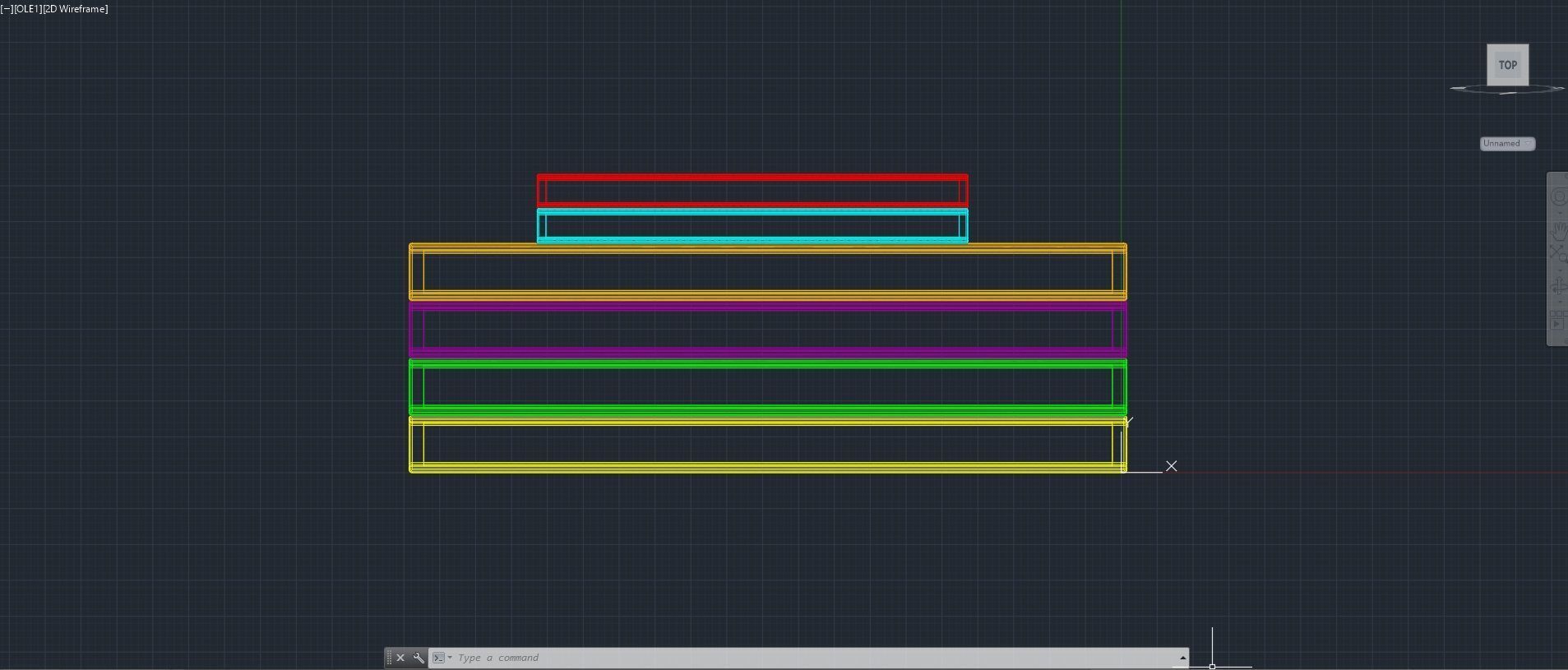Close the command line window
This screenshot has height=670, width=1568.
pos(400,658)
